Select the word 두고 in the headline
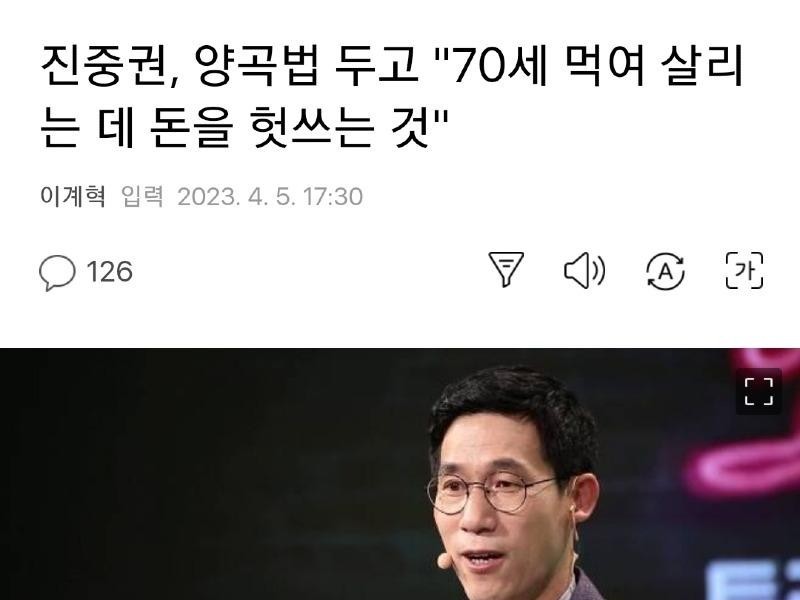This screenshot has width=800, height=600. tap(377, 65)
